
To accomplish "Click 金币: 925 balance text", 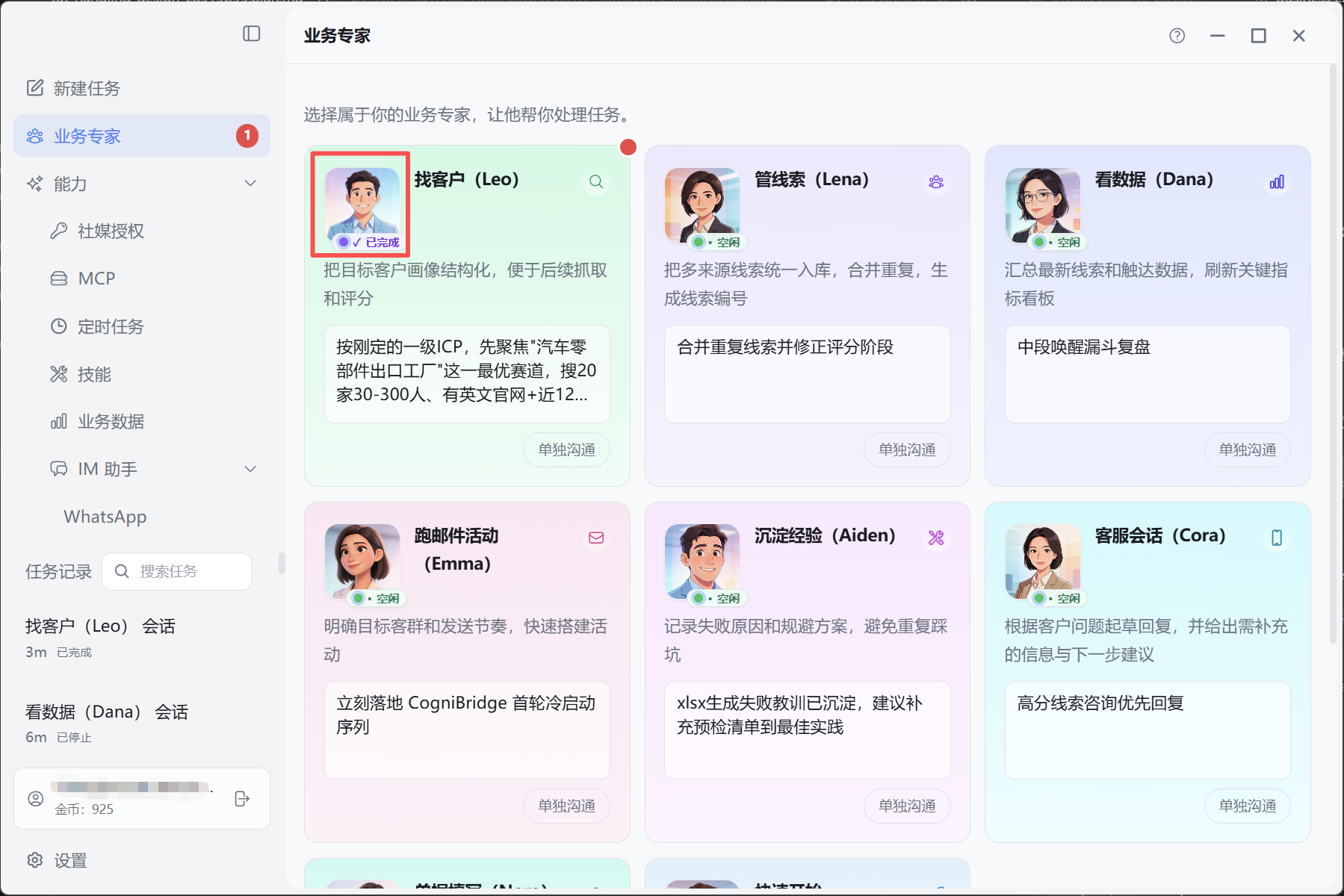I will click(84, 809).
